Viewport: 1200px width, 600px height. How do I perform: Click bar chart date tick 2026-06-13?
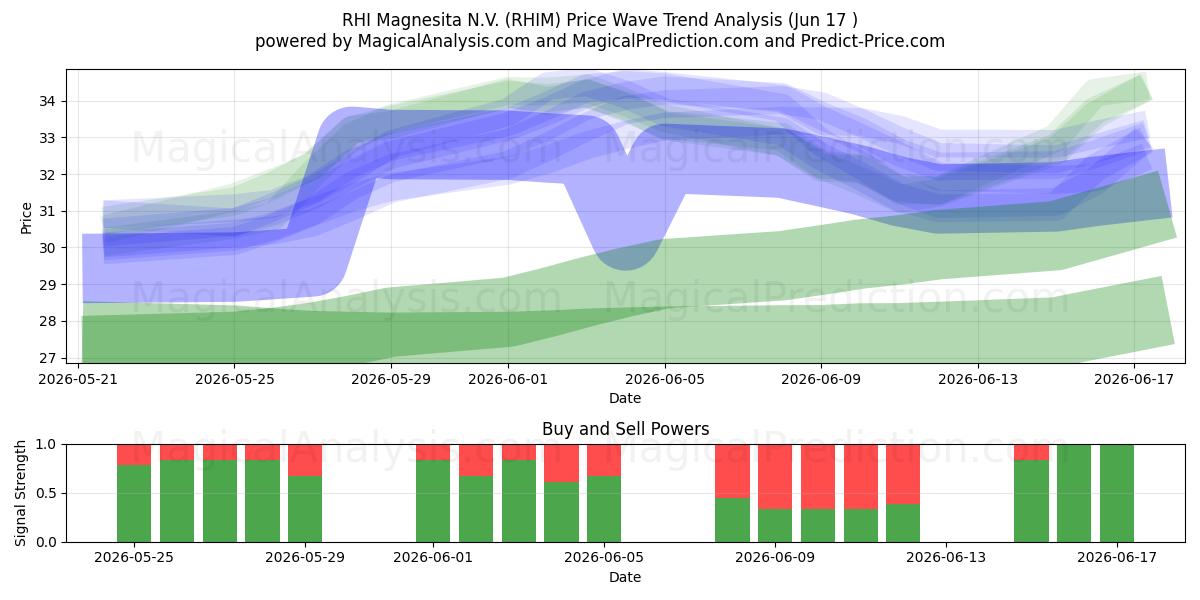(x=946, y=558)
